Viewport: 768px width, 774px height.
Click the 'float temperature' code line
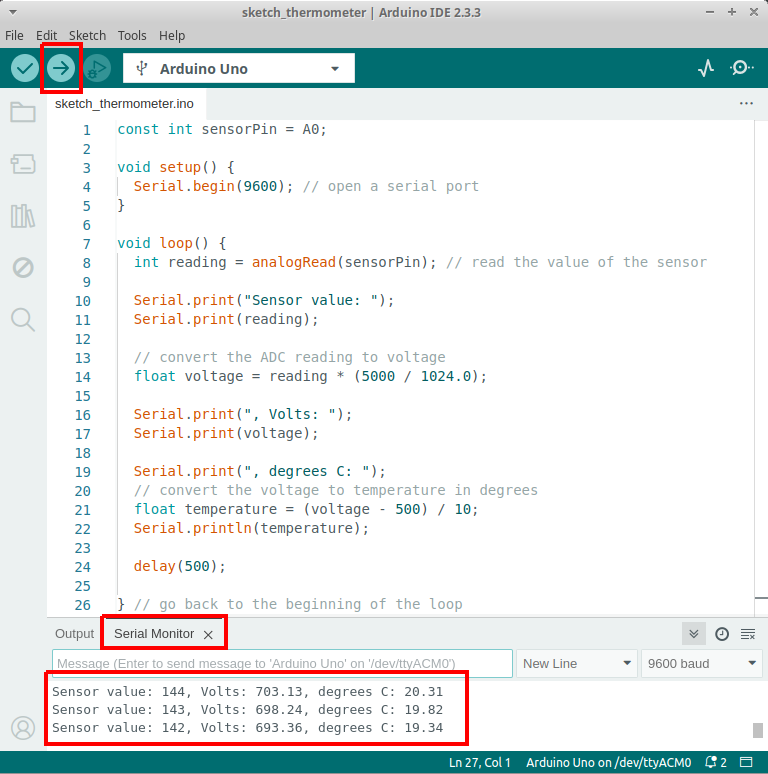(306, 509)
